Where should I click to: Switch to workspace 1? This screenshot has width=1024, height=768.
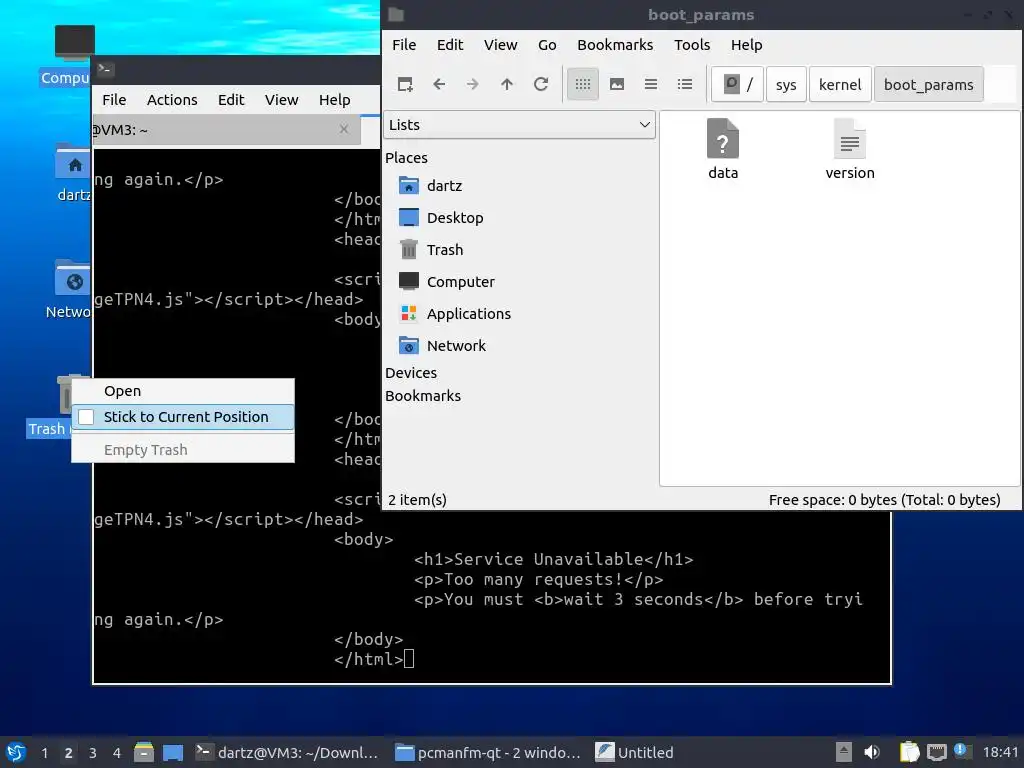[44, 752]
